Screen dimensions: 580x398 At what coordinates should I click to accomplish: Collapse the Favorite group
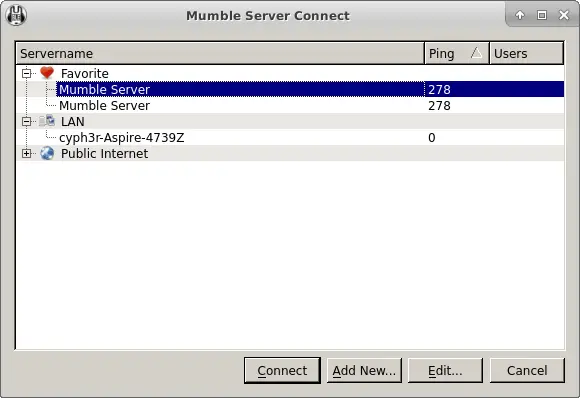26,73
